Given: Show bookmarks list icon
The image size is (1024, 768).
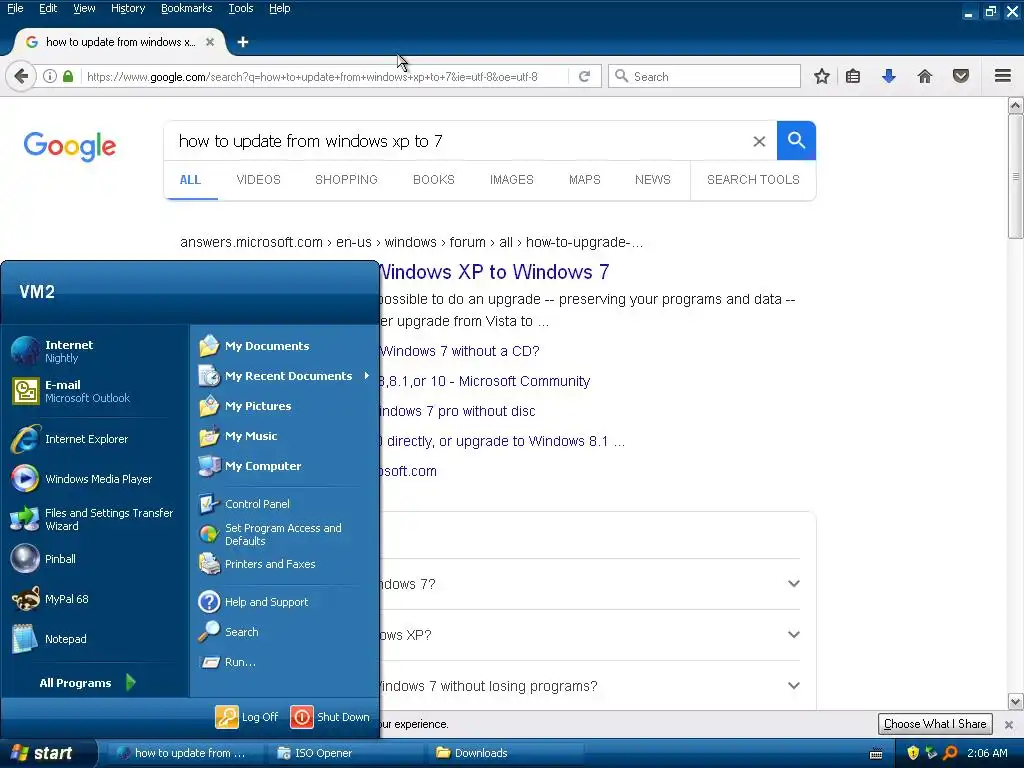Looking at the screenshot, I should click(853, 76).
